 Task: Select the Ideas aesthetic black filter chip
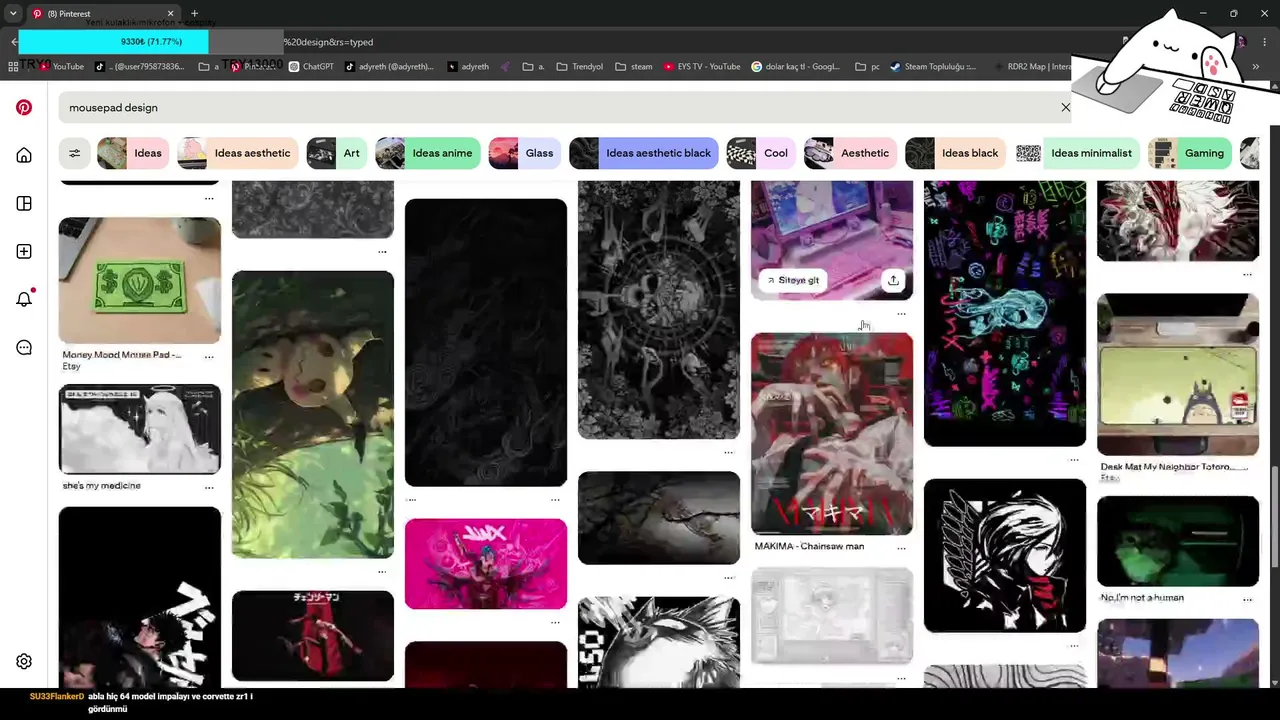click(x=643, y=153)
